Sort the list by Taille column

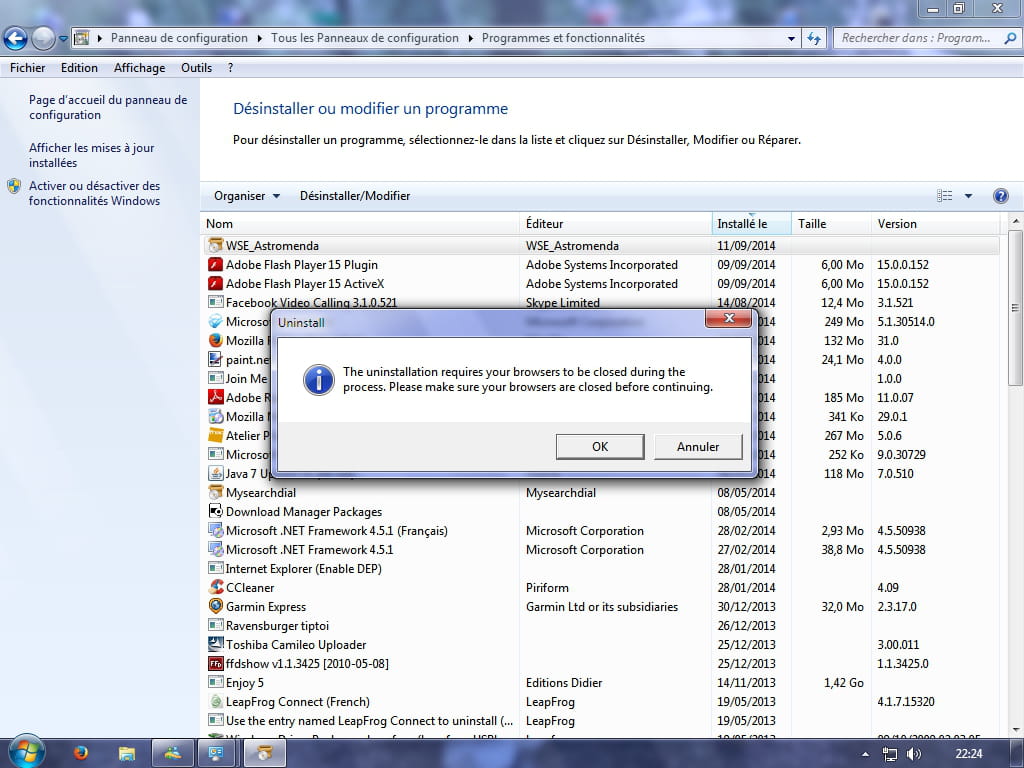[831, 223]
